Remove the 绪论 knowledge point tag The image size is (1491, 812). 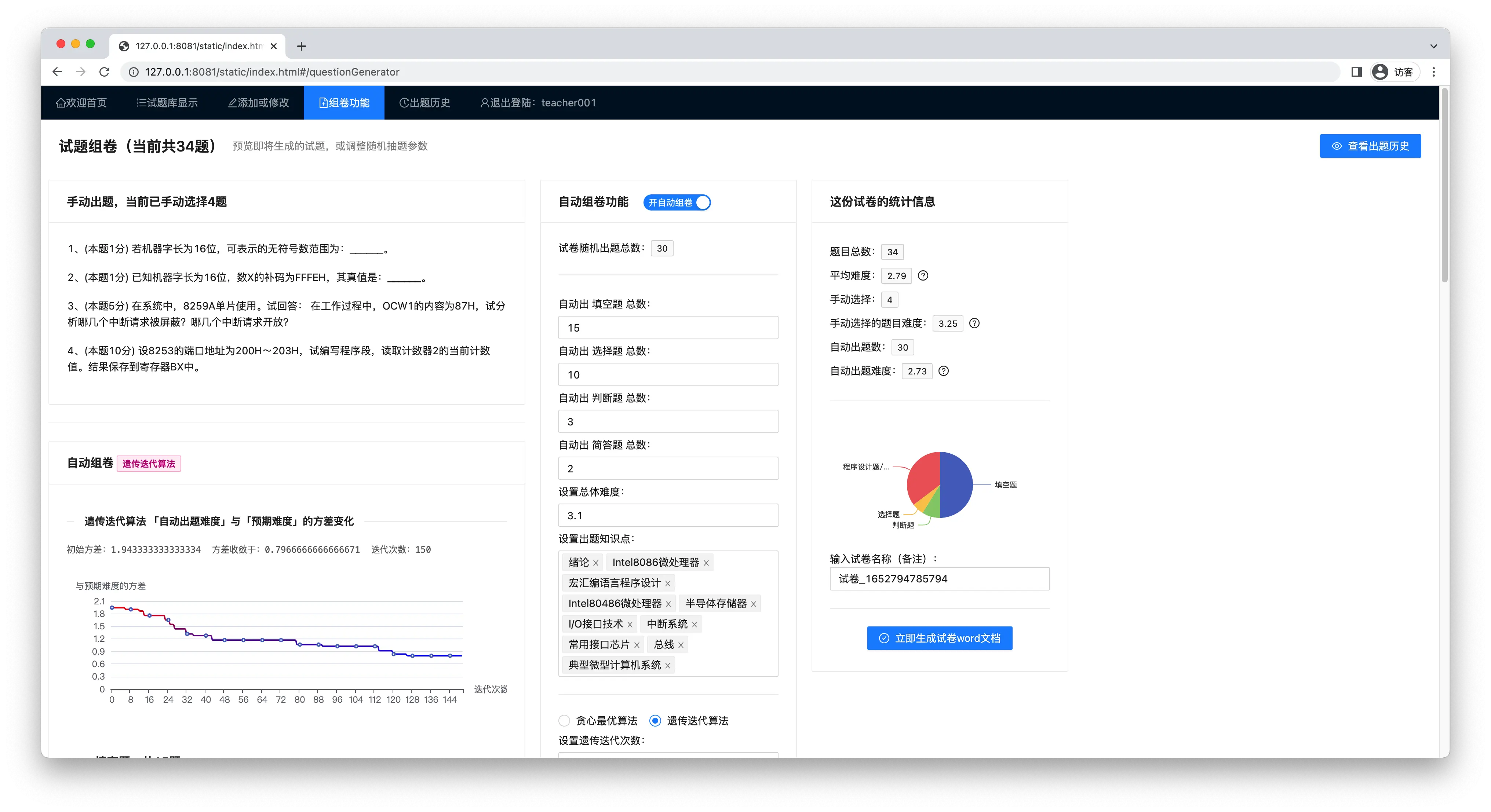[595, 563]
